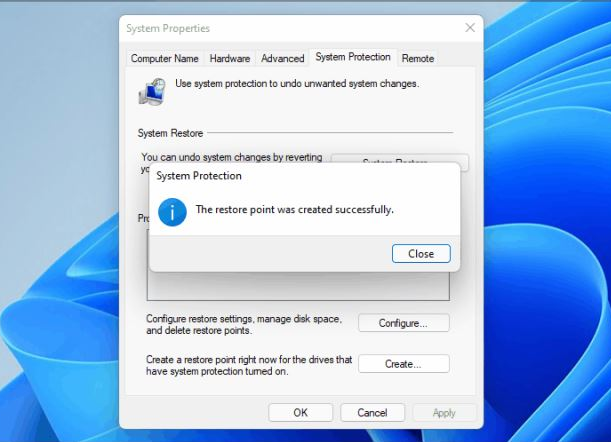The height and width of the screenshot is (442, 611).
Task: Click the partially hidden System Restore button
Action: 399,159
